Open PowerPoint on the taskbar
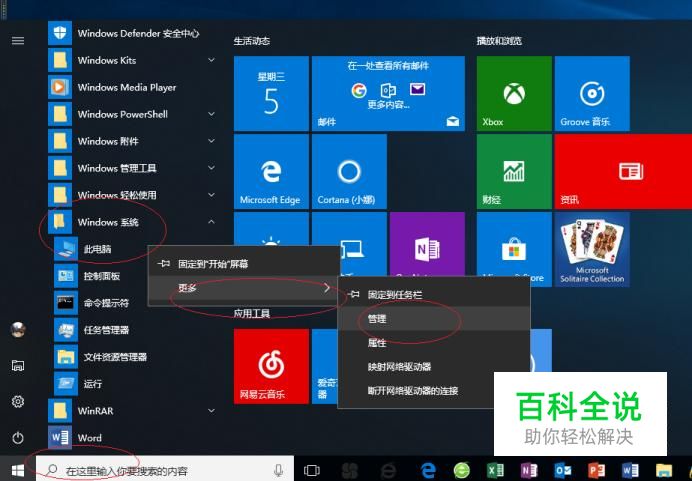Viewport: 692px width, 481px height. coord(596,470)
